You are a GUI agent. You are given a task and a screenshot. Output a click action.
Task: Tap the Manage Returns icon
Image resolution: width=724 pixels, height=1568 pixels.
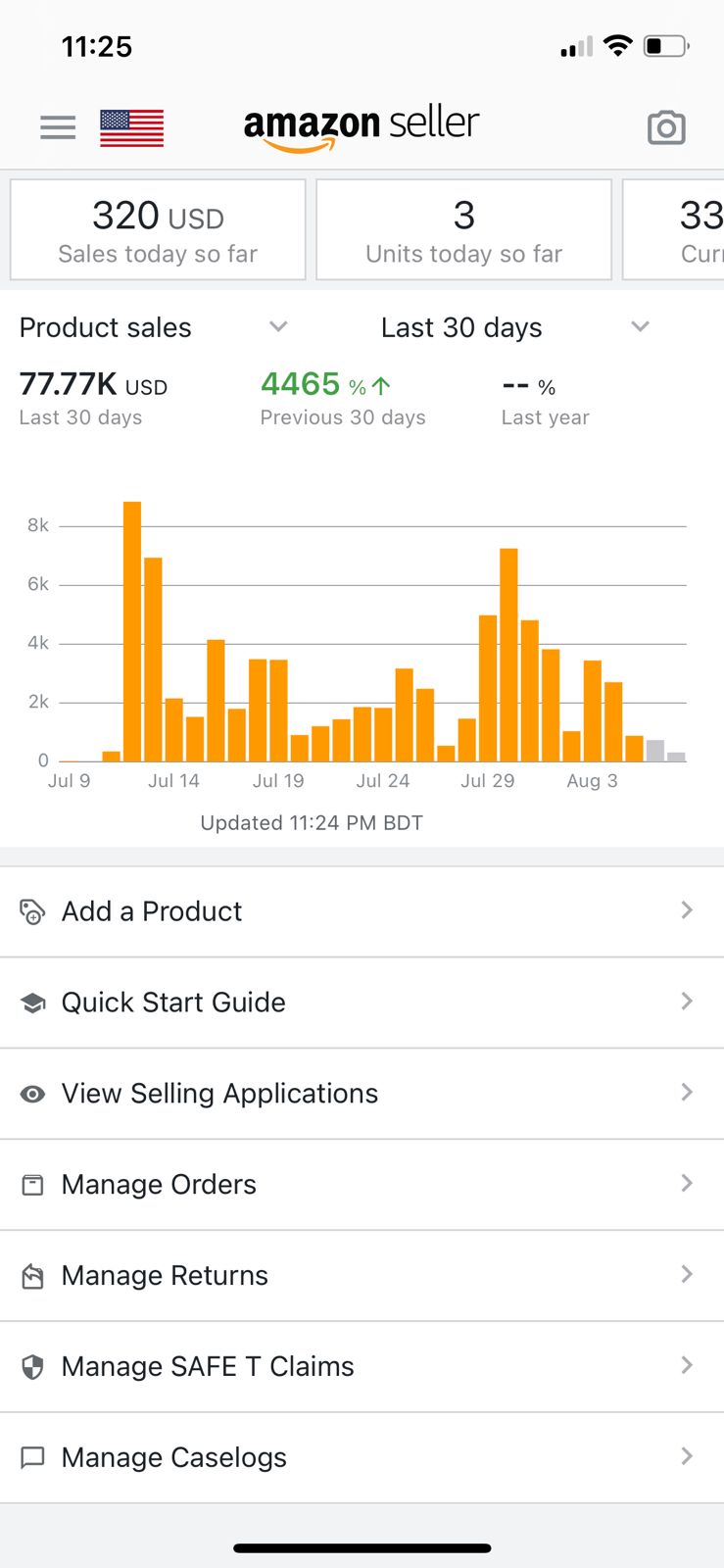click(x=32, y=1276)
